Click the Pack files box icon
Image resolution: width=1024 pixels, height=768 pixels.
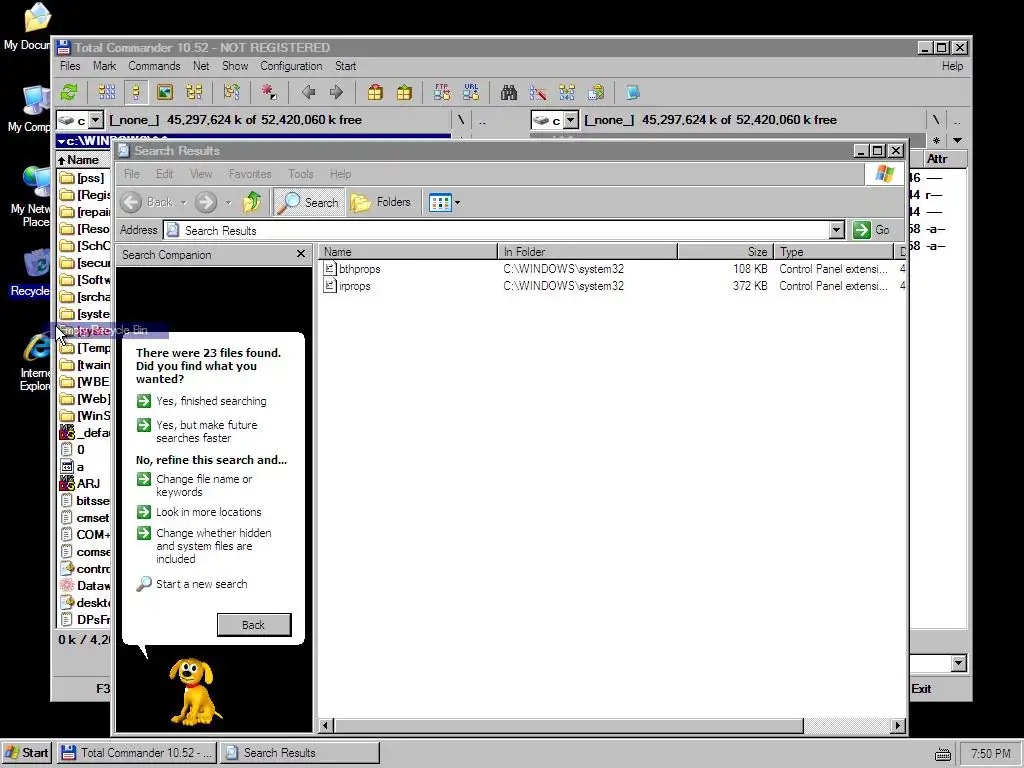[x=375, y=92]
